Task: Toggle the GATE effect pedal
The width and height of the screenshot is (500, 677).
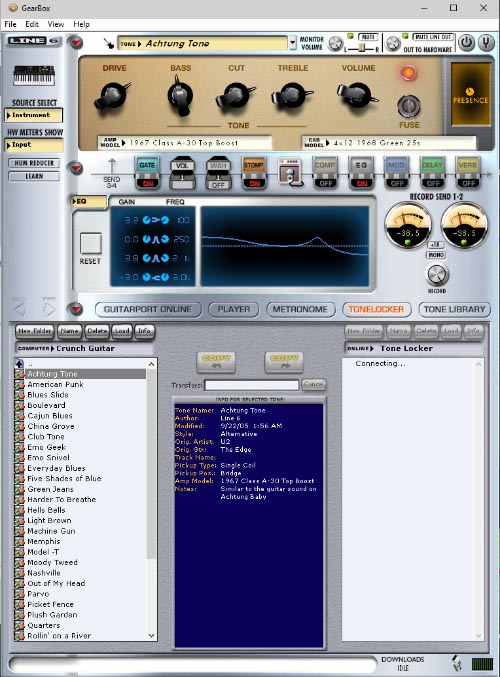Action: coord(147,172)
